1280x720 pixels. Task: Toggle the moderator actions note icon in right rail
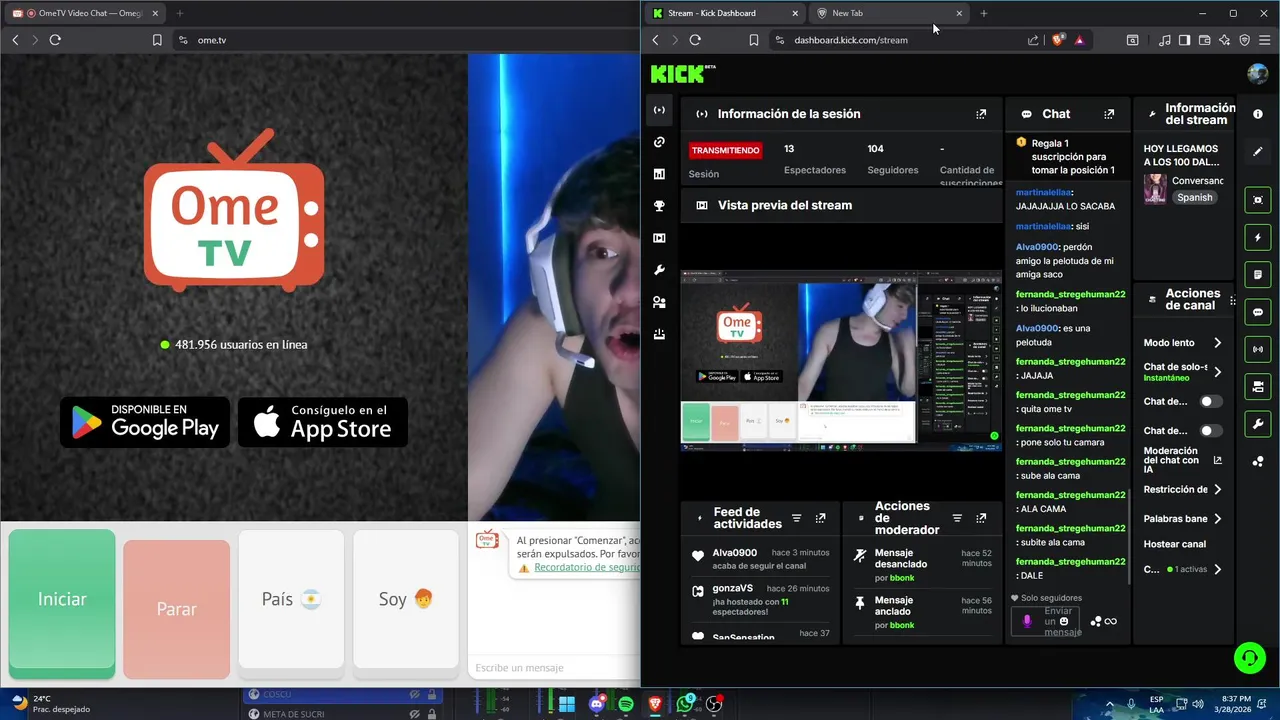point(1258,275)
